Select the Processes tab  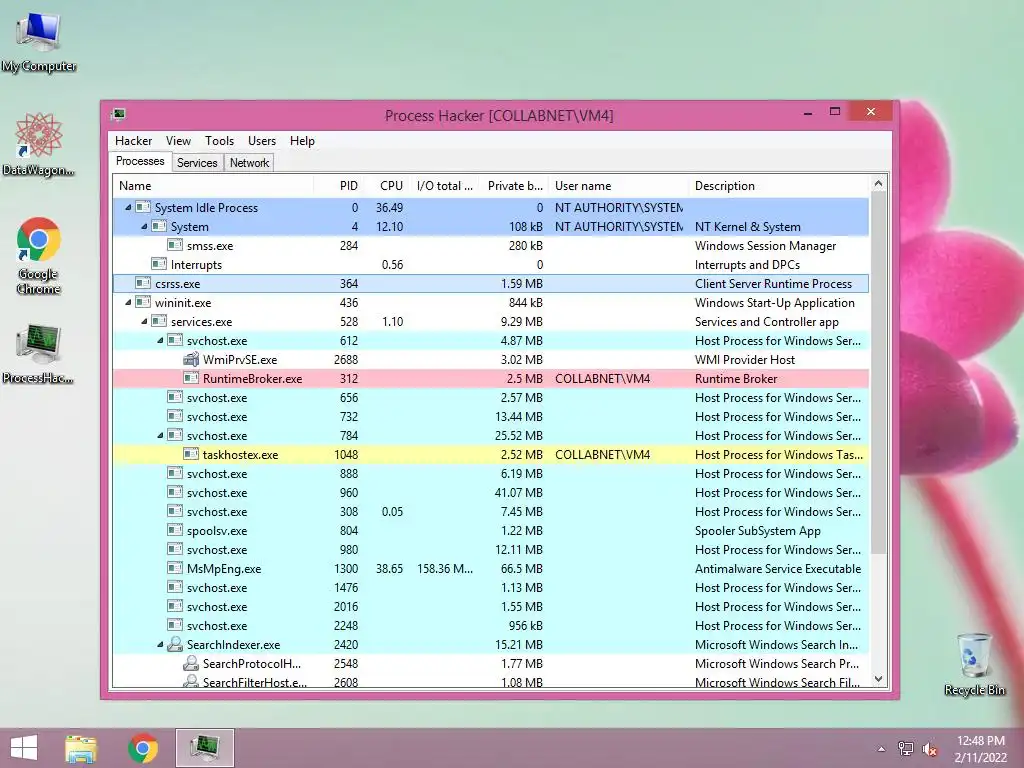point(140,161)
